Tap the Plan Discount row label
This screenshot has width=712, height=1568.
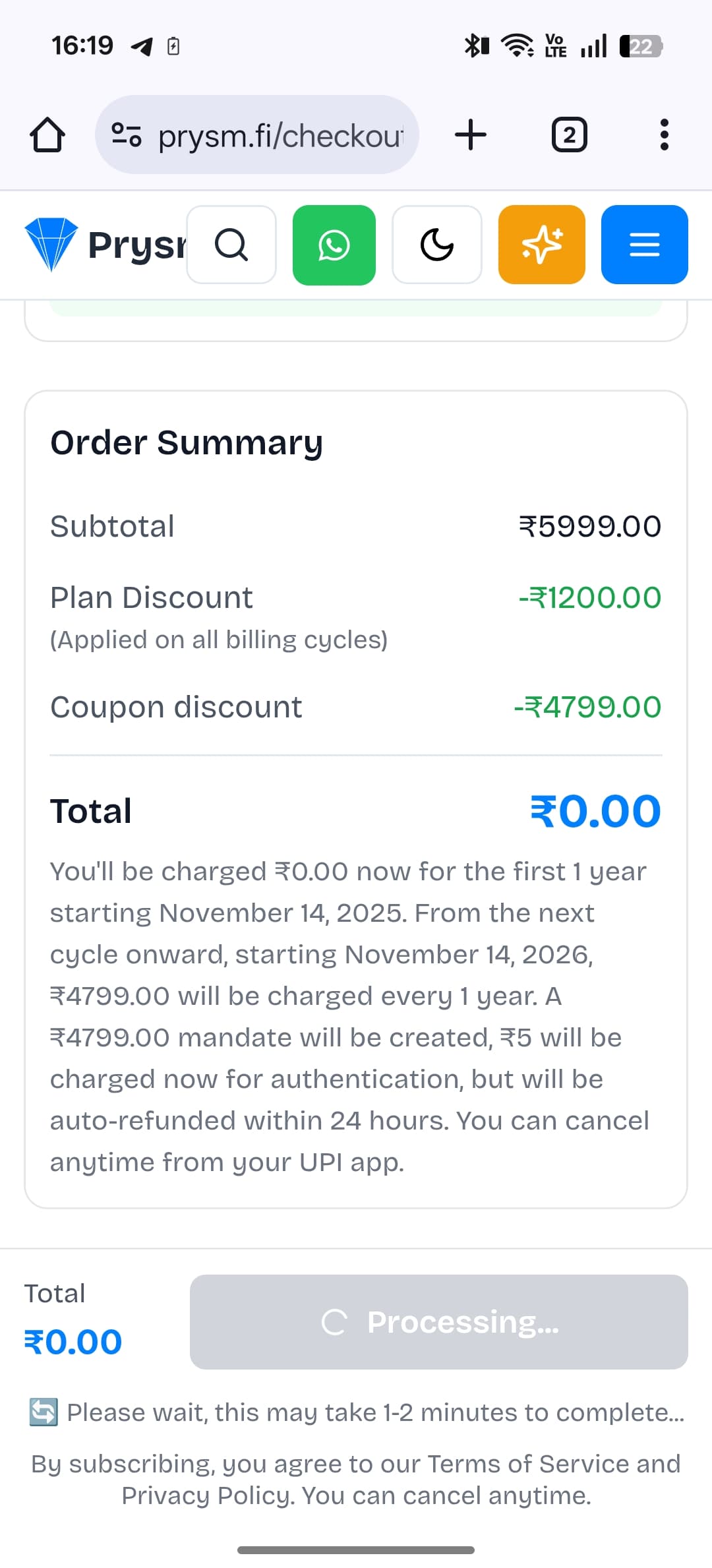click(x=152, y=597)
